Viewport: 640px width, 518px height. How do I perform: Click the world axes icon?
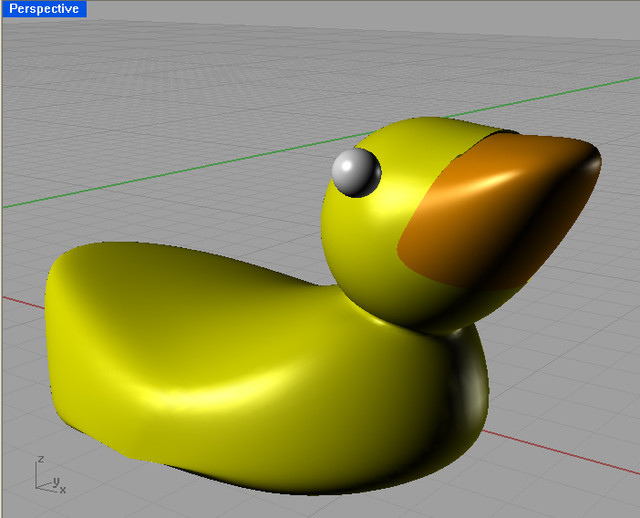[x=51, y=474]
